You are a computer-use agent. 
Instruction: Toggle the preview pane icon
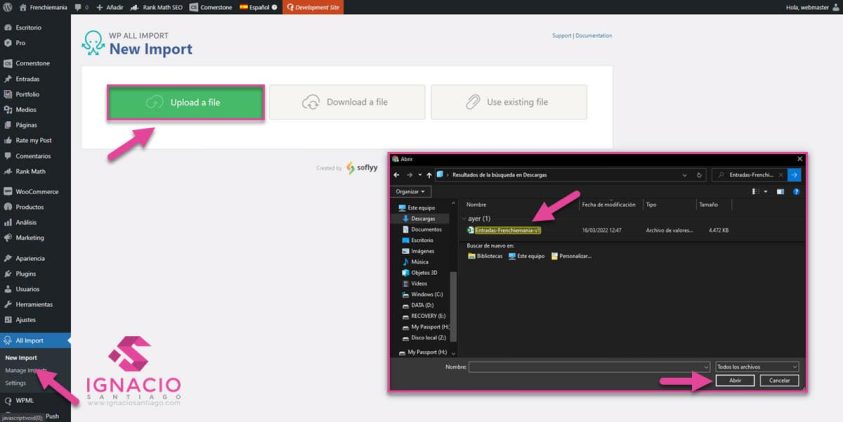780,191
